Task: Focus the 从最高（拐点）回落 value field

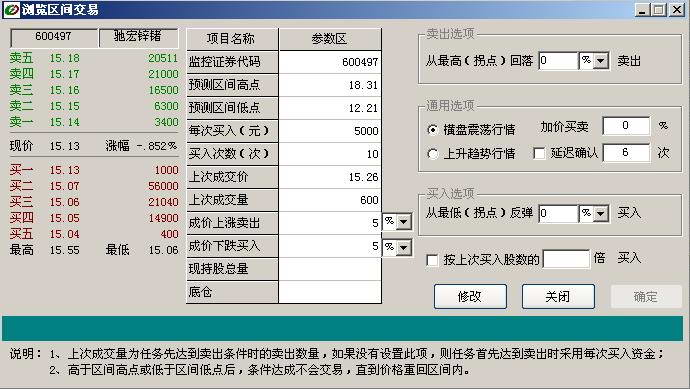Action: pos(558,61)
